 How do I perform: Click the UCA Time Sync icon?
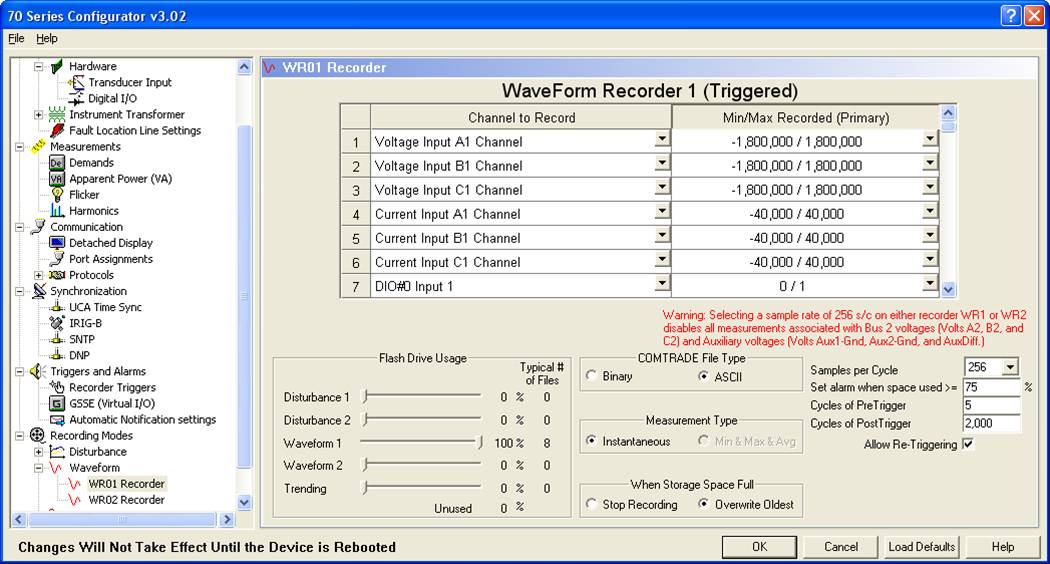pyautogui.click(x=58, y=307)
